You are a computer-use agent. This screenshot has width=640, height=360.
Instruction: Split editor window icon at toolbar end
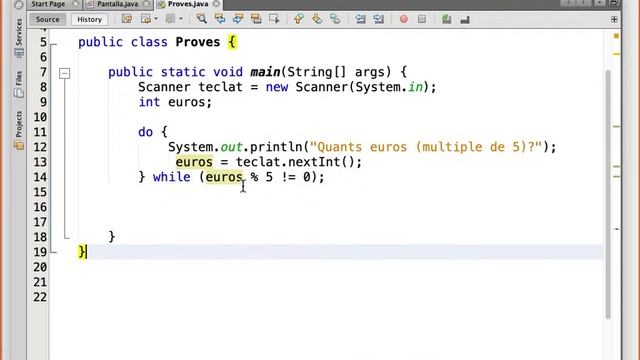(614, 19)
